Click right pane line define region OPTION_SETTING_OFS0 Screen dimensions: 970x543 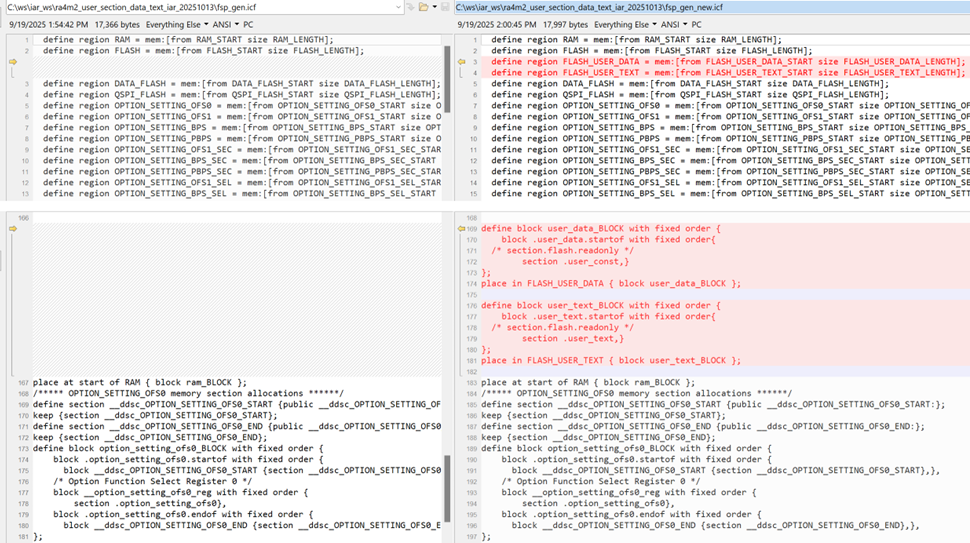730,106
